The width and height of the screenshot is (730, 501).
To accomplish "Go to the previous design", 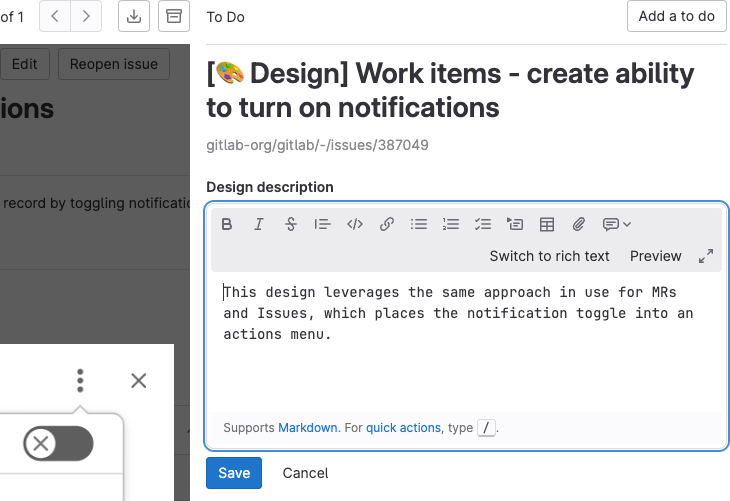I will [55, 16].
